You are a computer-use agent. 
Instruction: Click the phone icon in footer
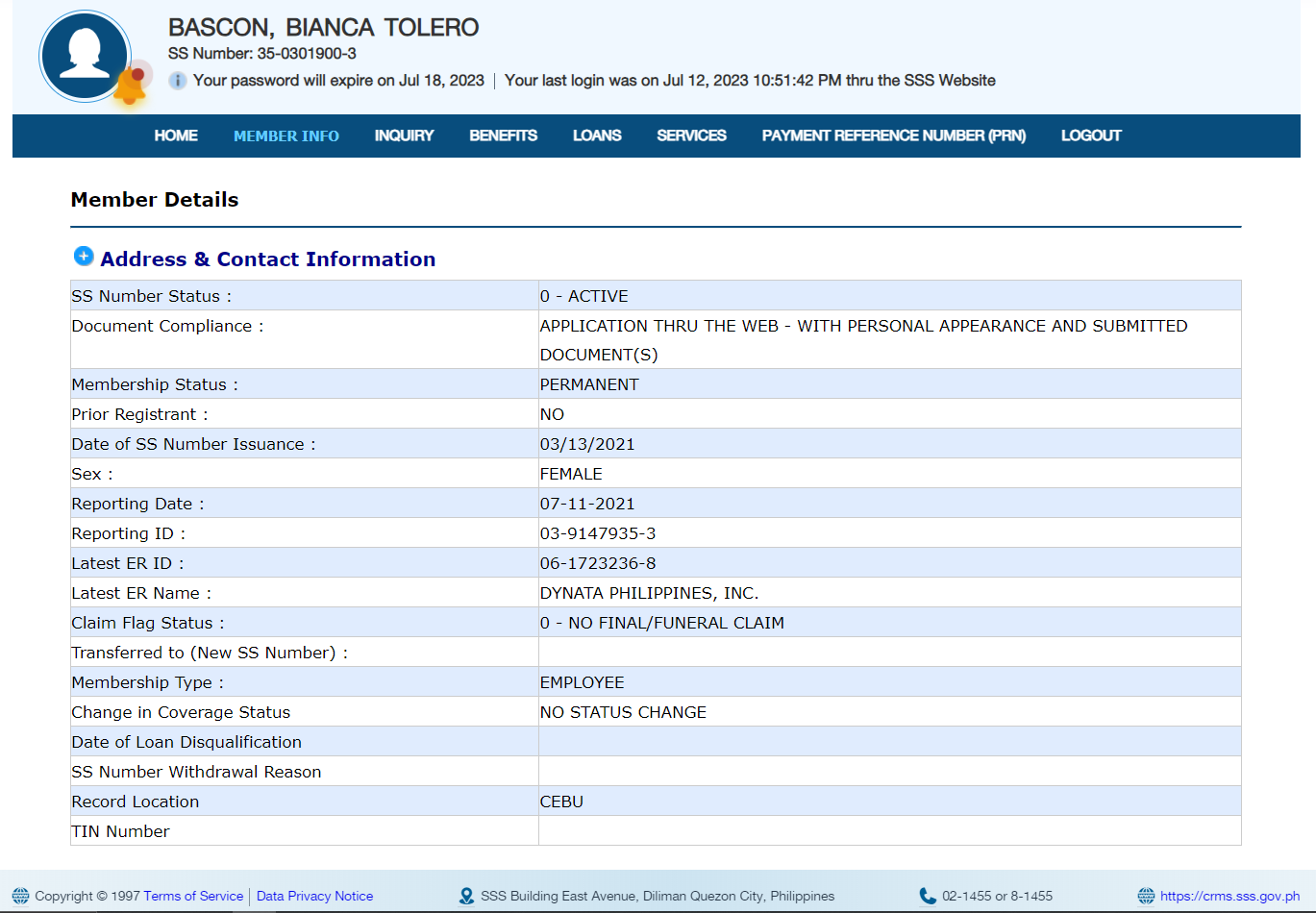point(928,896)
